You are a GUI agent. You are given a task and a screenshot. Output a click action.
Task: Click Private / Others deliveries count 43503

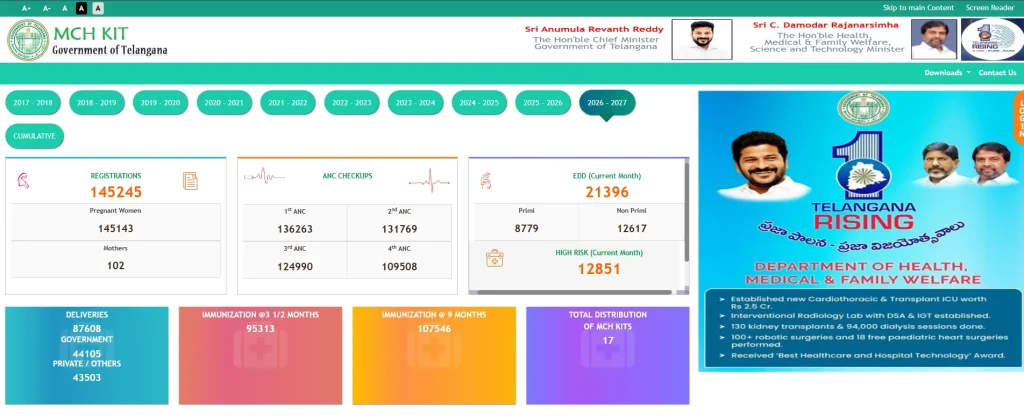tap(87, 378)
